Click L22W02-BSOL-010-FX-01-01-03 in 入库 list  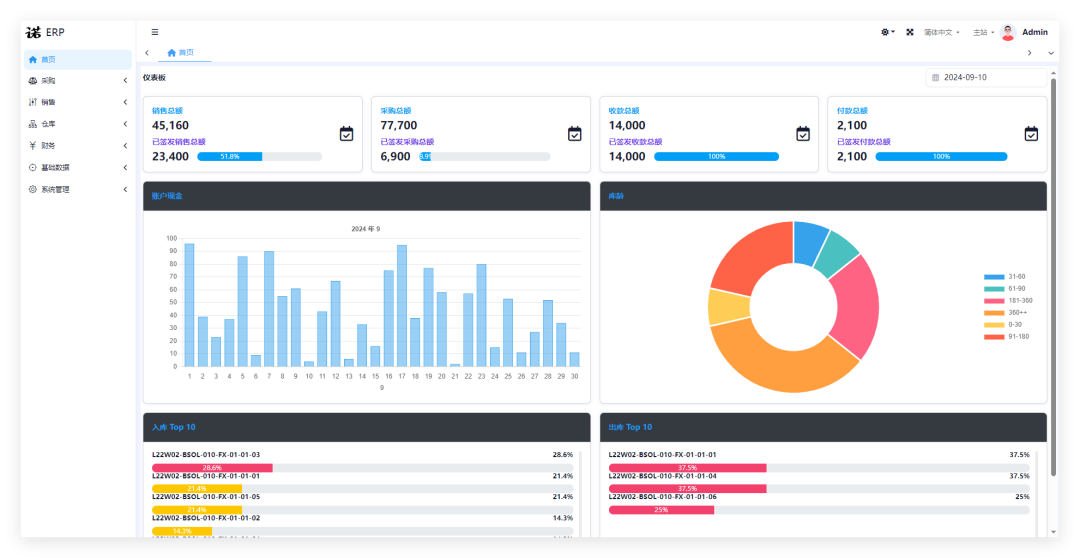[206, 455]
